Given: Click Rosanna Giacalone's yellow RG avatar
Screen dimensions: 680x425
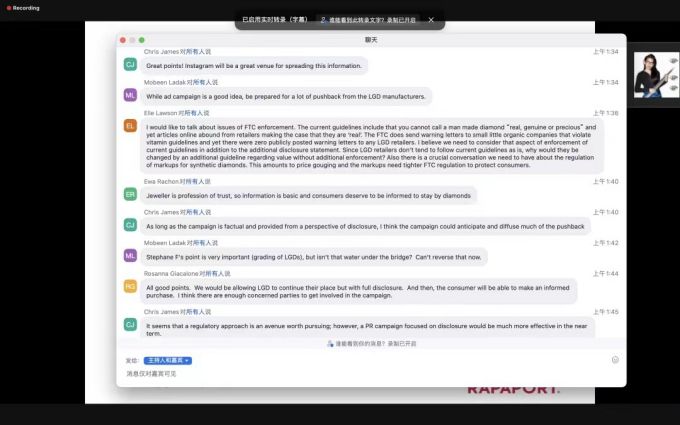Looking at the screenshot, I should point(130,286).
